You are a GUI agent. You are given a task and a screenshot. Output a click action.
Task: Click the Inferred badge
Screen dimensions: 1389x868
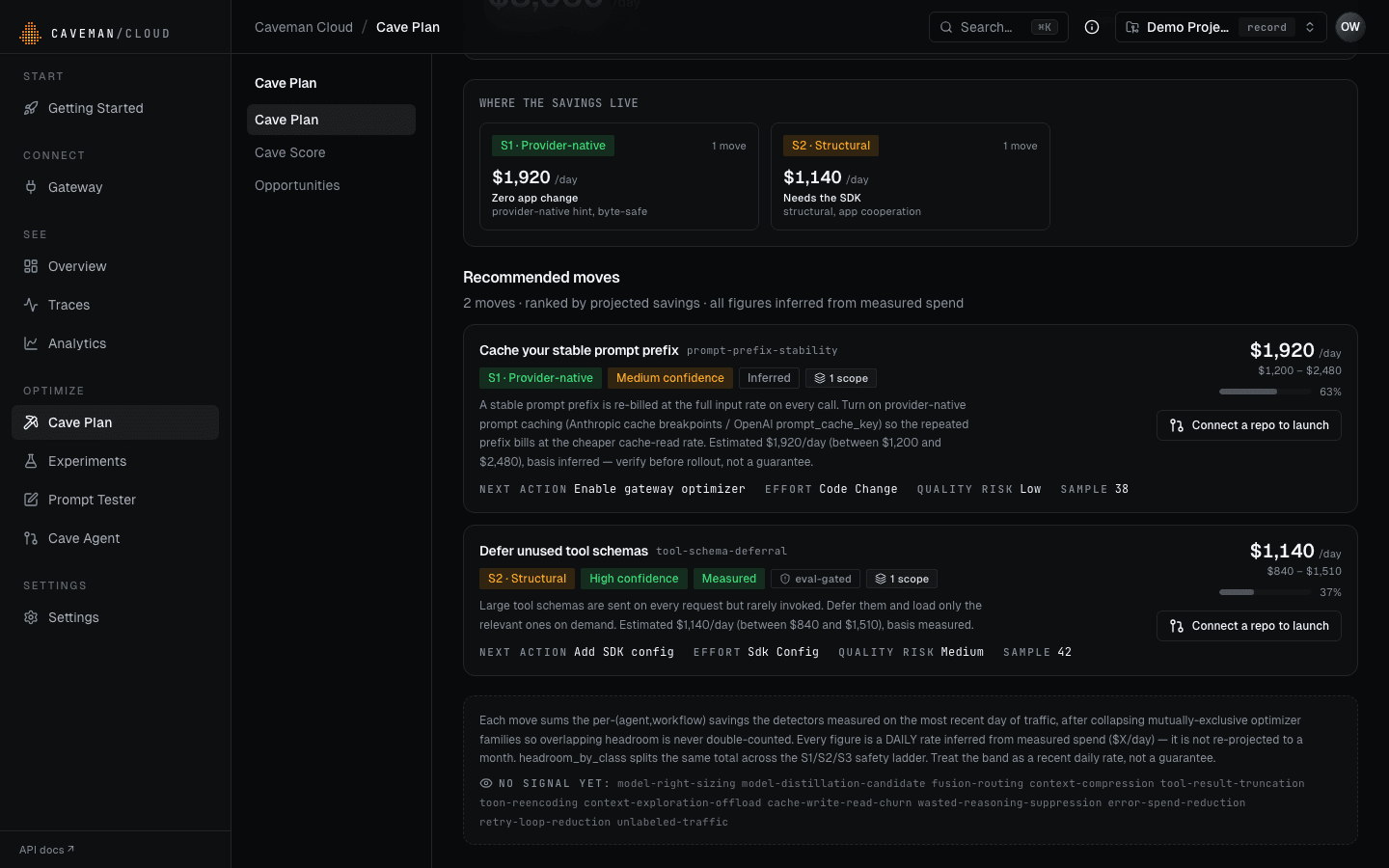tap(769, 378)
